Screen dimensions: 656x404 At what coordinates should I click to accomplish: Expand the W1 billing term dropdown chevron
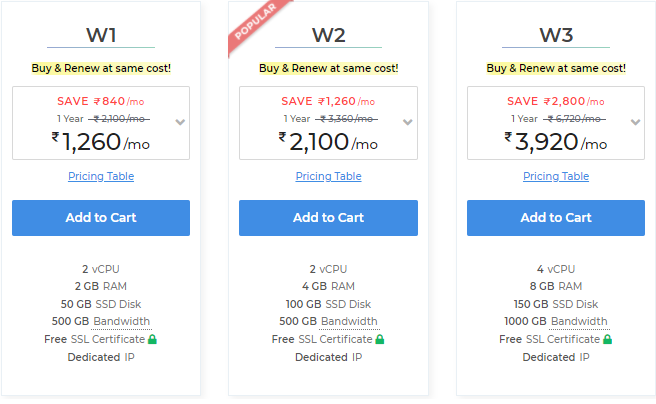[180, 123]
